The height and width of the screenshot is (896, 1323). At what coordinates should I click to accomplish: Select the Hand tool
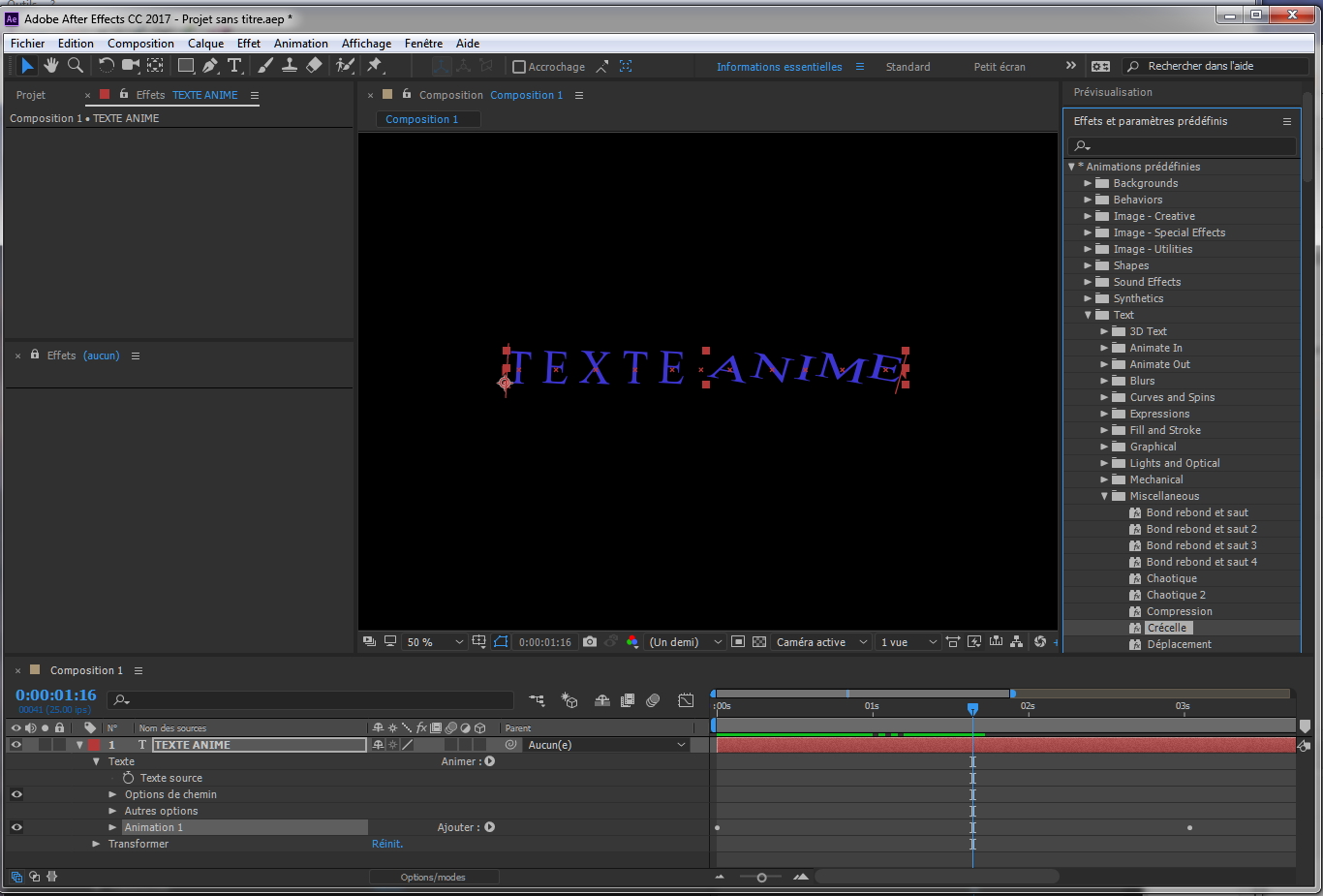[x=51, y=66]
